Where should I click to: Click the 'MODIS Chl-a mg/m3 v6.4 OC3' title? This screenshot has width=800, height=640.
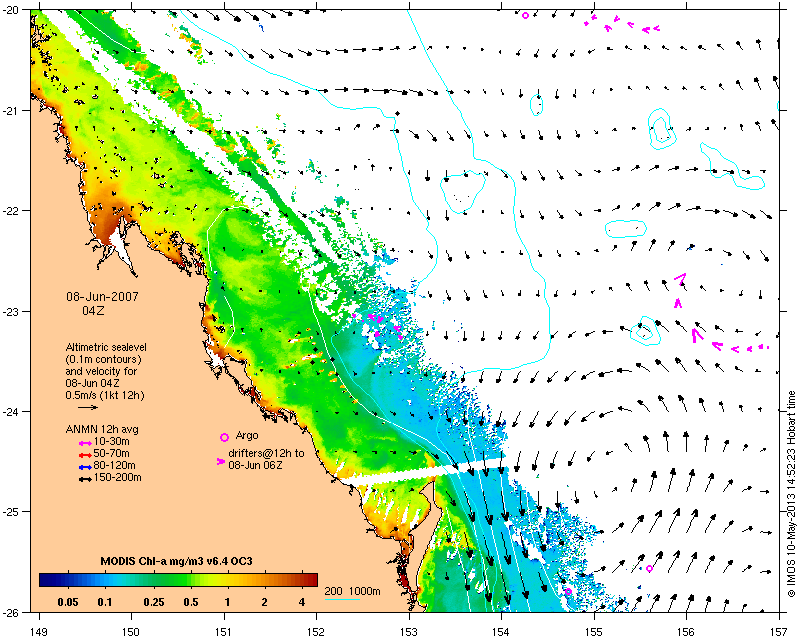point(177,561)
